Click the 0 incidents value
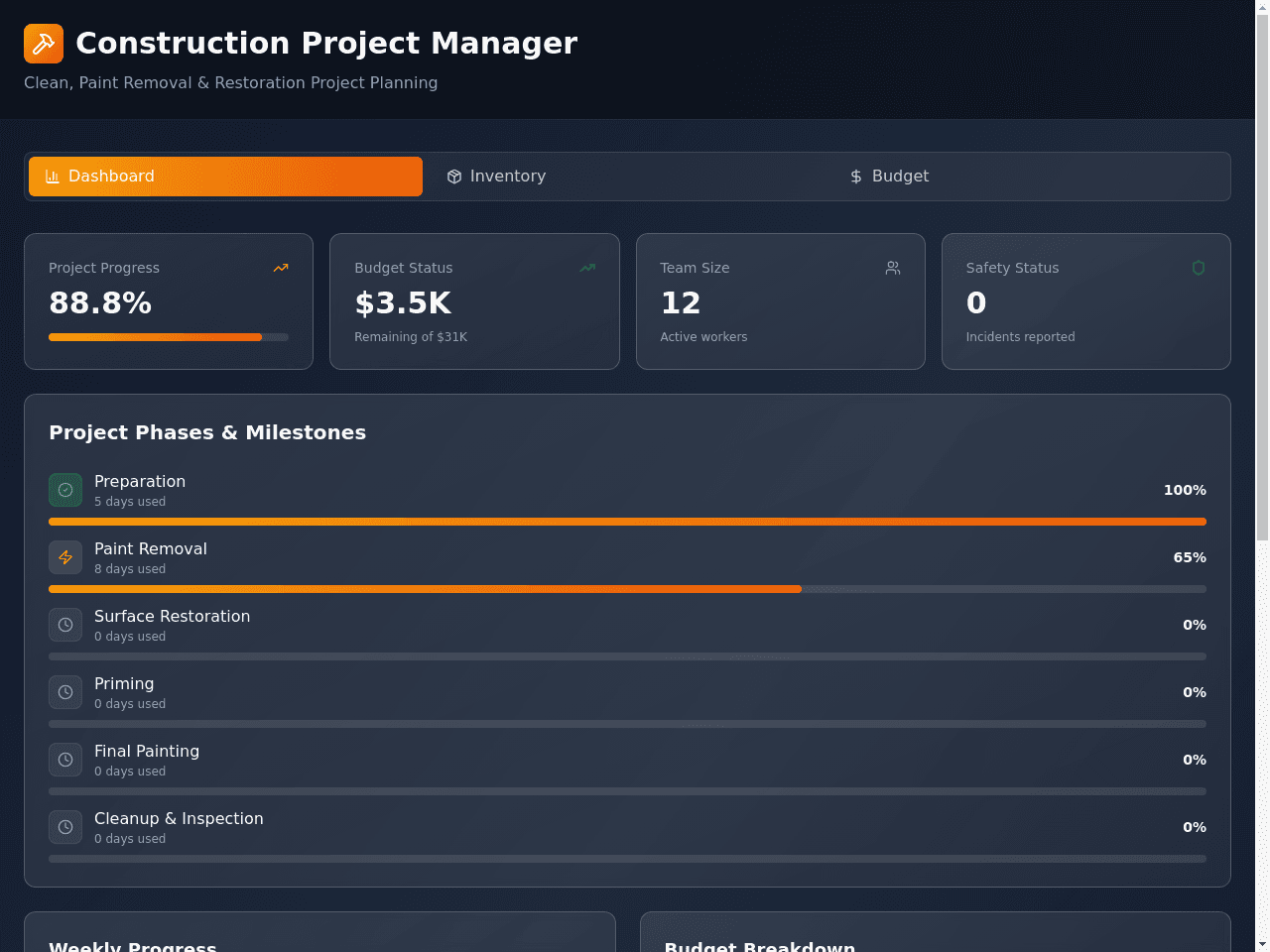This screenshot has width=1270, height=952. point(976,302)
